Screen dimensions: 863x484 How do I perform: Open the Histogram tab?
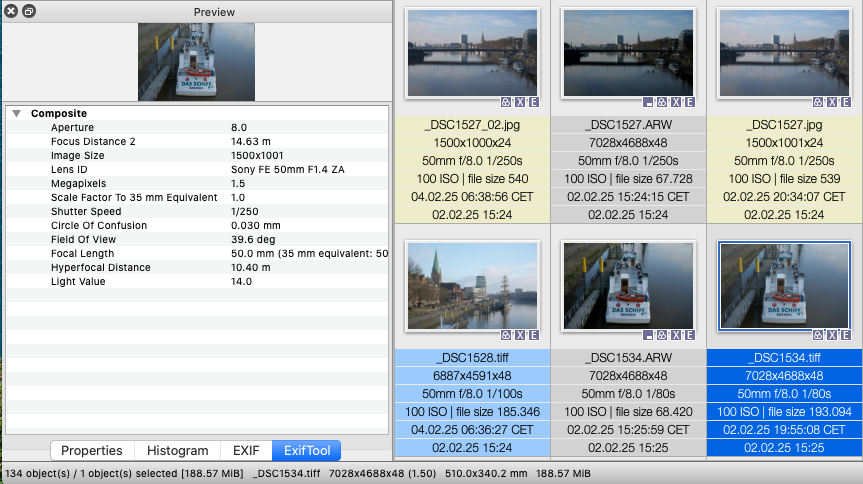[x=178, y=451]
